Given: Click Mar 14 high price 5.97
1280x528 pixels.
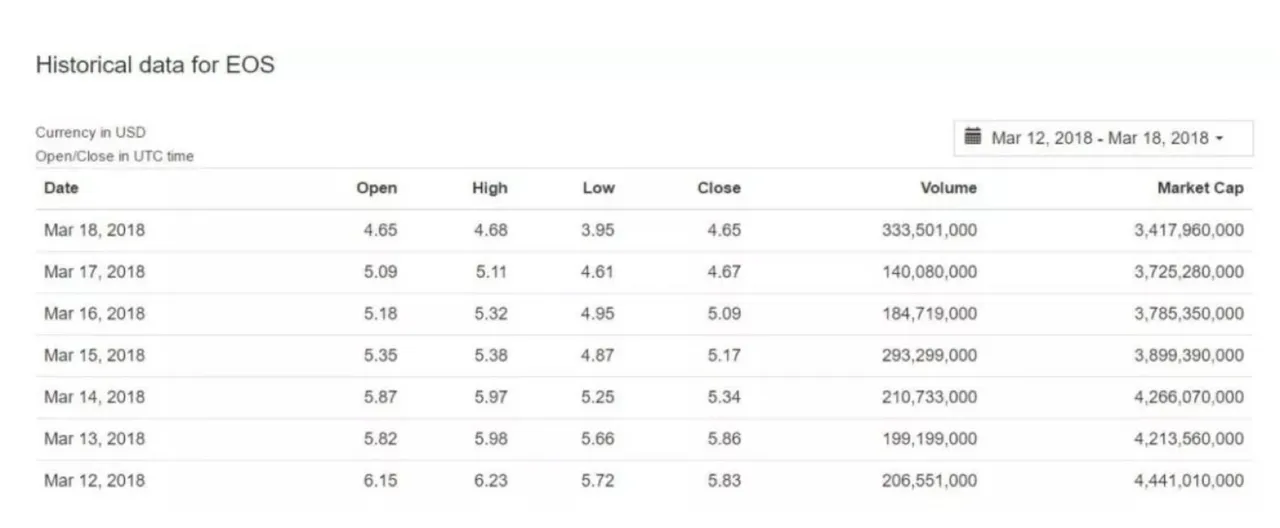Looking at the screenshot, I should pyautogui.click(x=491, y=397).
